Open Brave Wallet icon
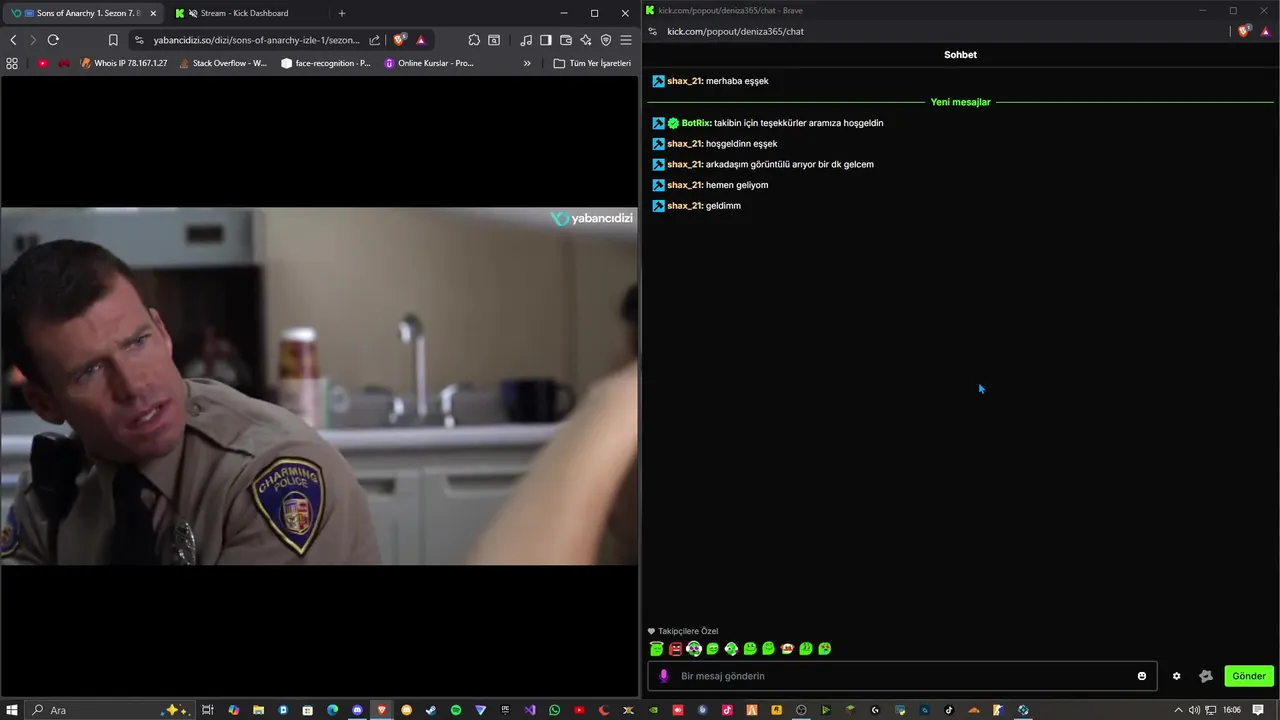Viewport: 1280px width, 720px height. pyautogui.click(x=566, y=40)
